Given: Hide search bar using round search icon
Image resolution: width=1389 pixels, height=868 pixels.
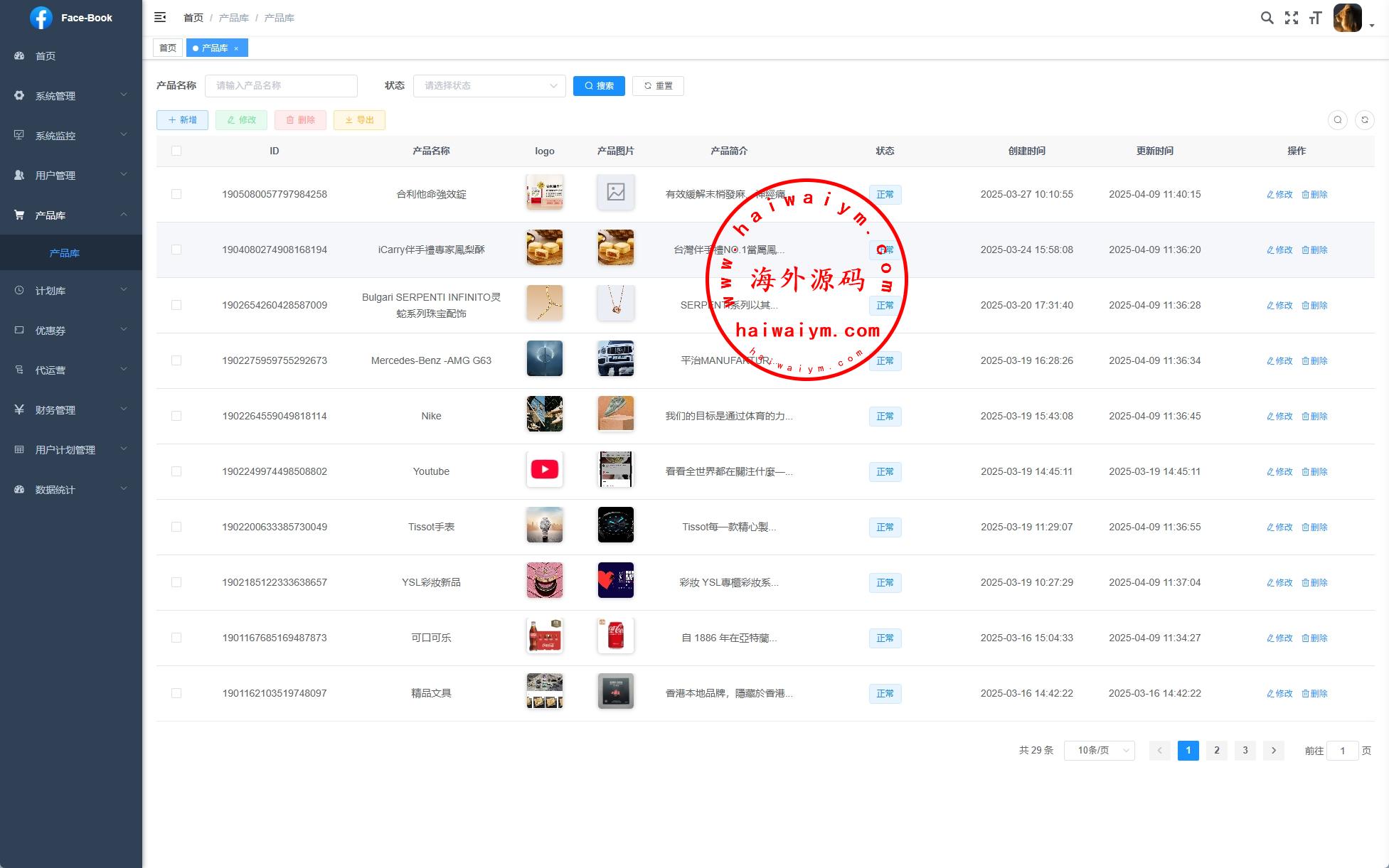Looking at the screenshot, I should [x=1337, y=120].
